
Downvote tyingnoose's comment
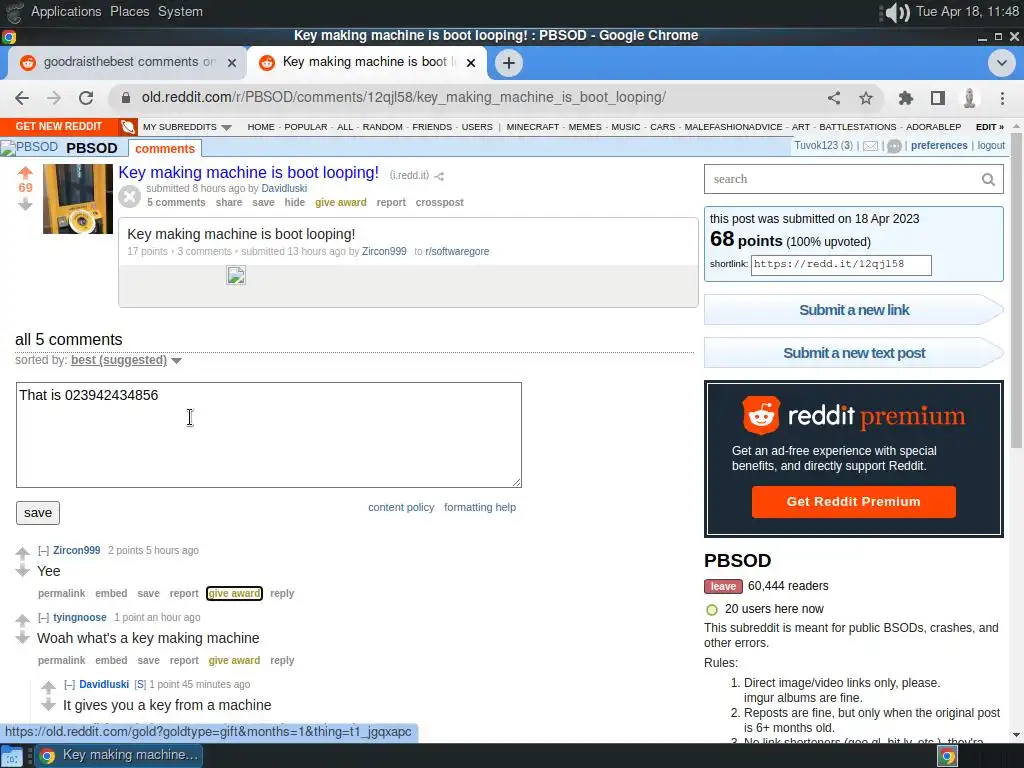coord(22,637)
